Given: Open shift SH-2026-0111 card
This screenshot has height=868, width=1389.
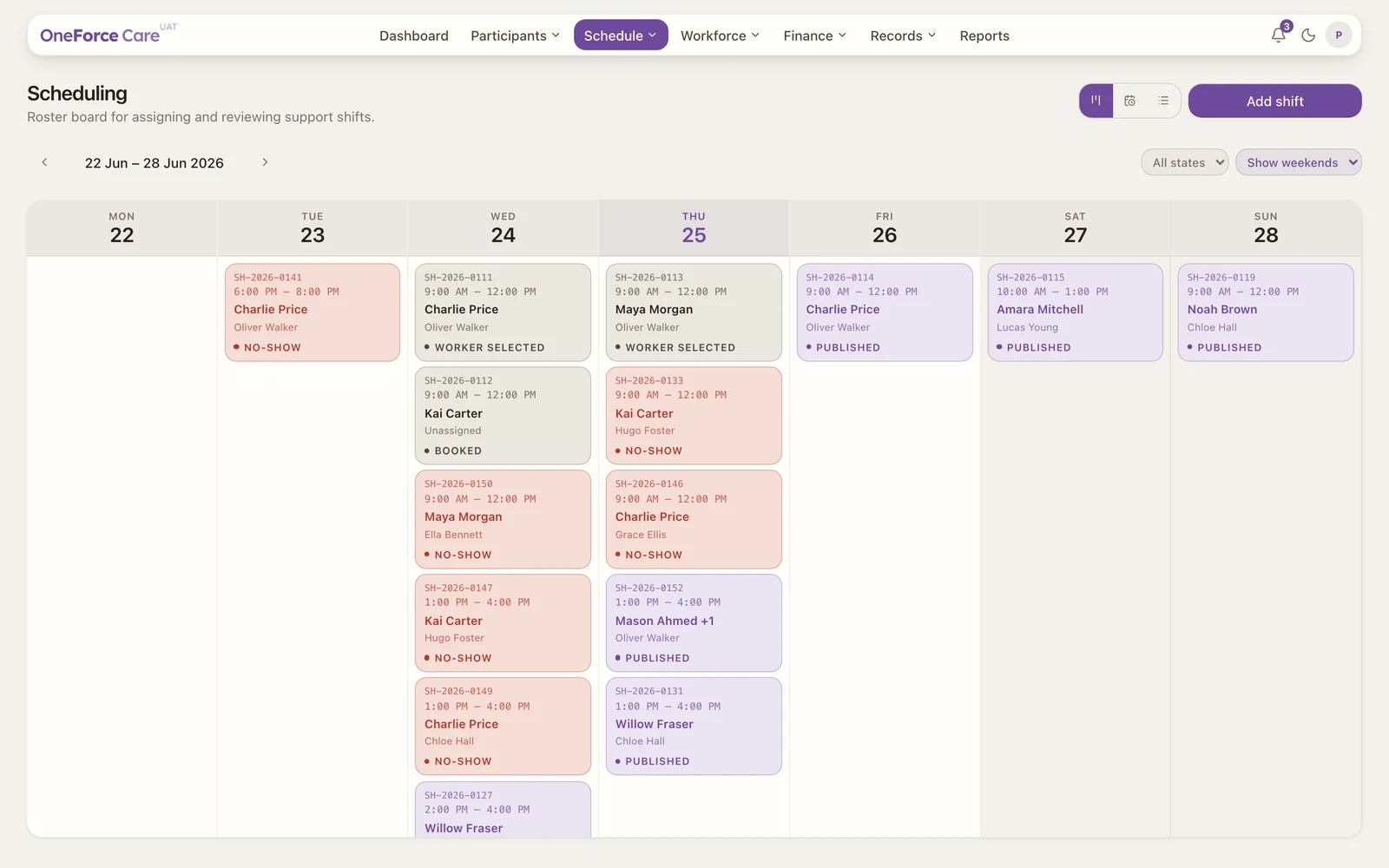Looking at the screenshot, I should pos(503,312).
